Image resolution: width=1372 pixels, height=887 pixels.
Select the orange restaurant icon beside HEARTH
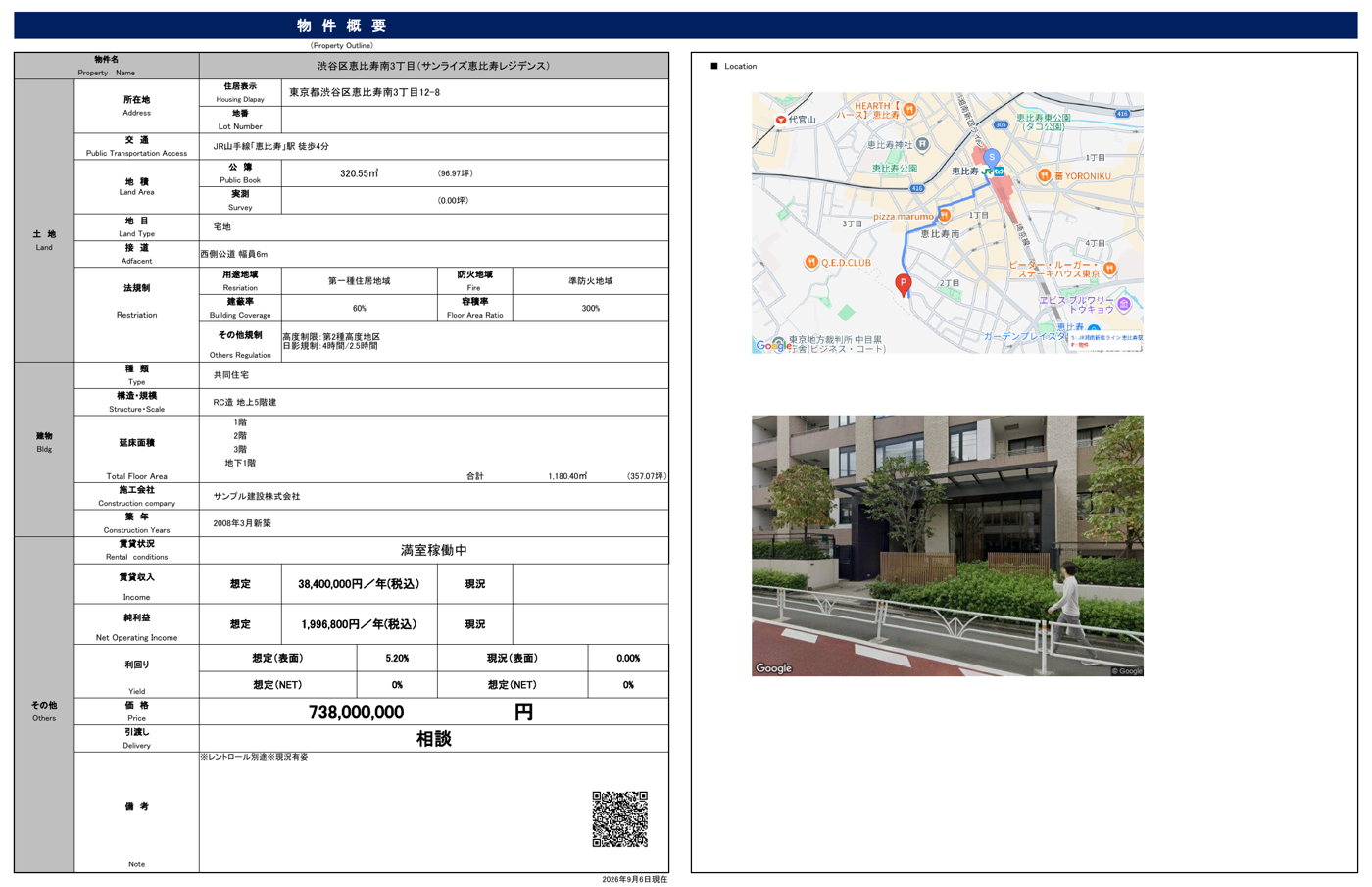click(909, 110)
